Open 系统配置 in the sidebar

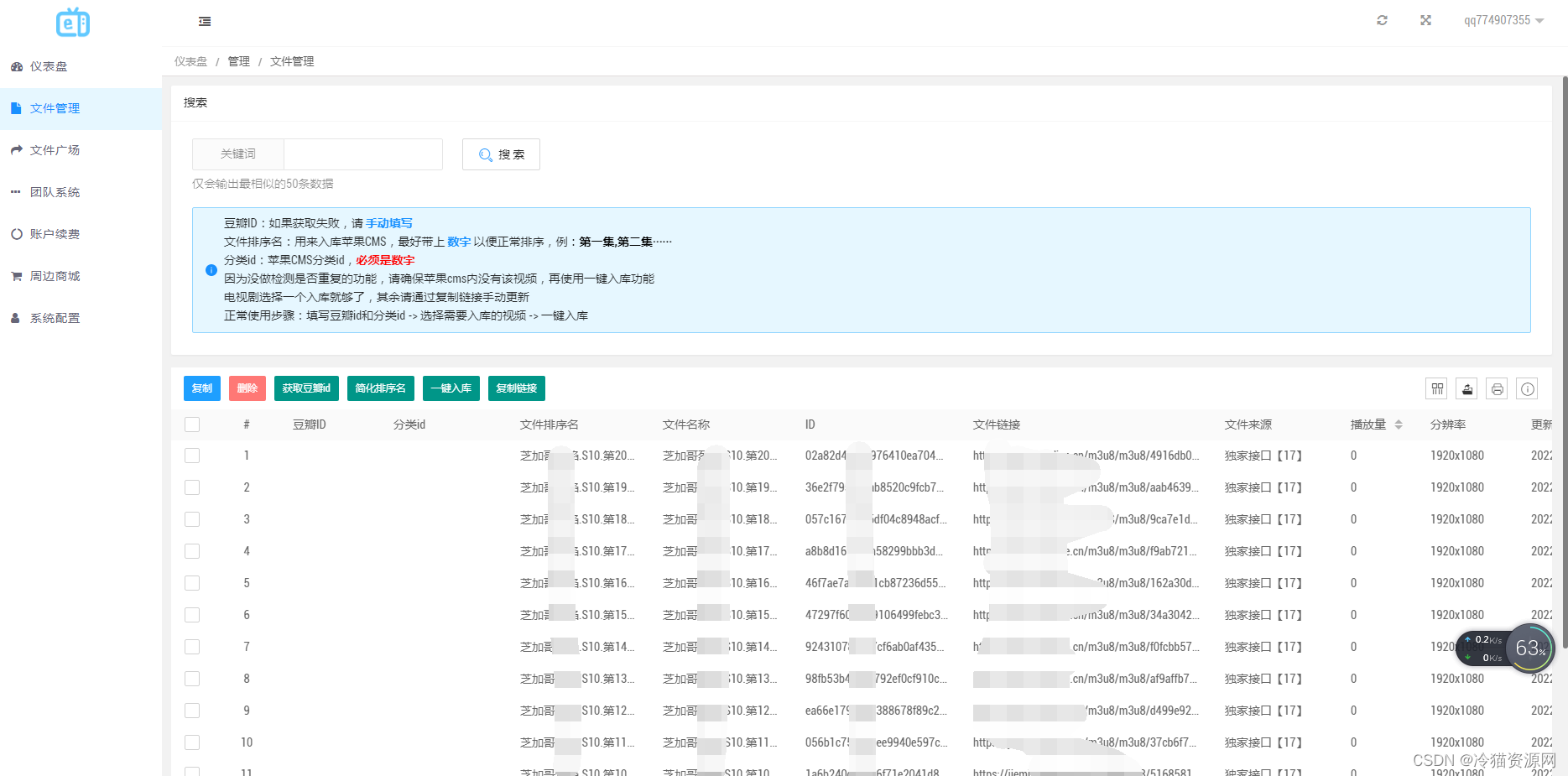[x=81, y=318]
